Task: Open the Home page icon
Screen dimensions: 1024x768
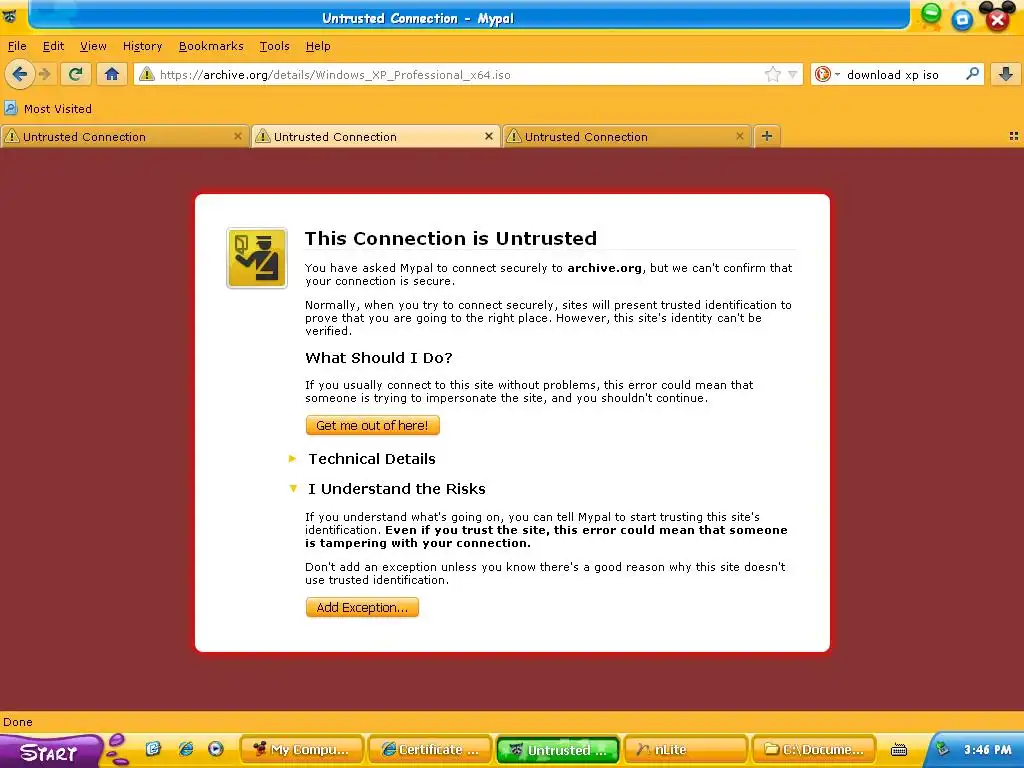Action: click(x=112, y=74)
